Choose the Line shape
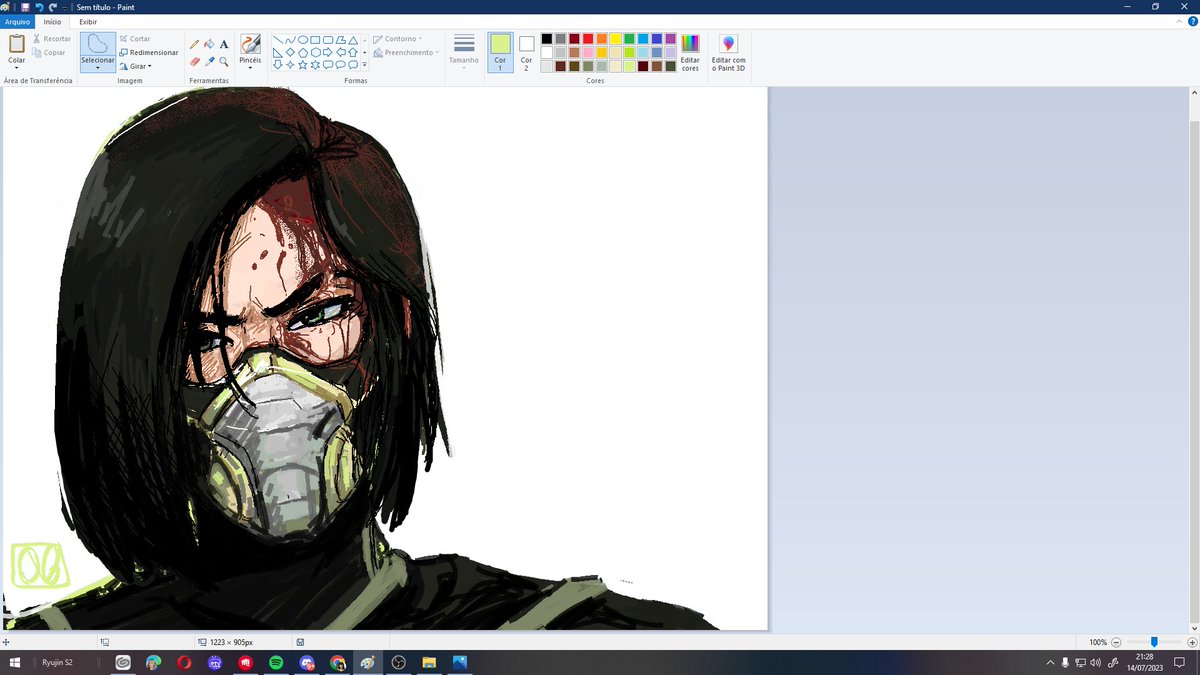1200x675 pixels. coord(277,40)
